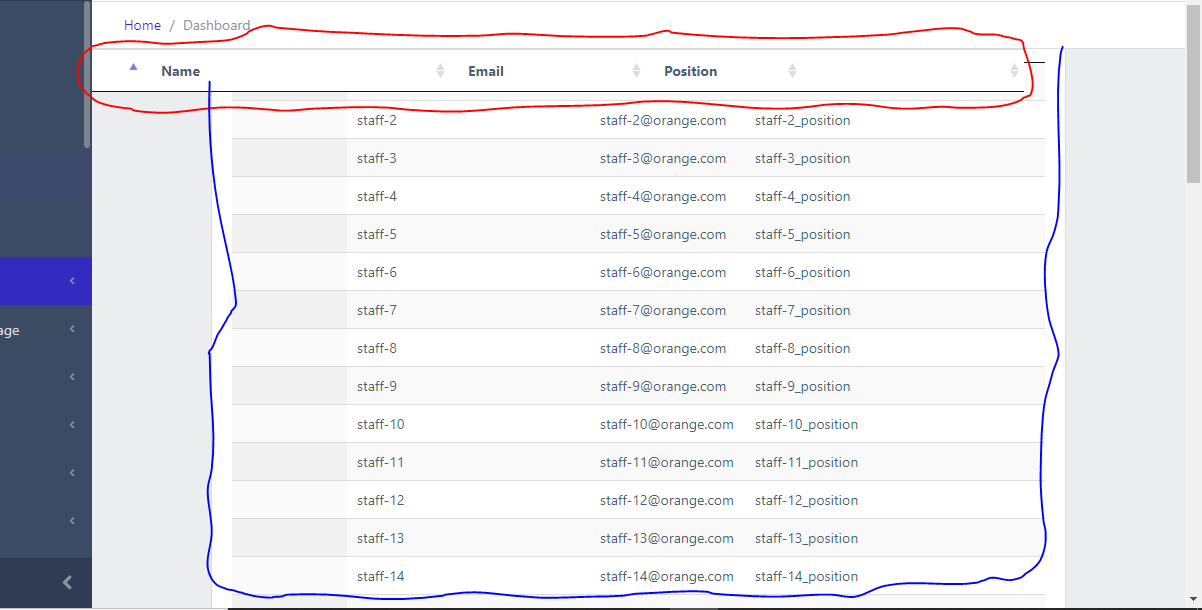Click staff-12@orange.com in the Email column
This screenshot has height=610, width=1202.
click(x=667, y=500)
